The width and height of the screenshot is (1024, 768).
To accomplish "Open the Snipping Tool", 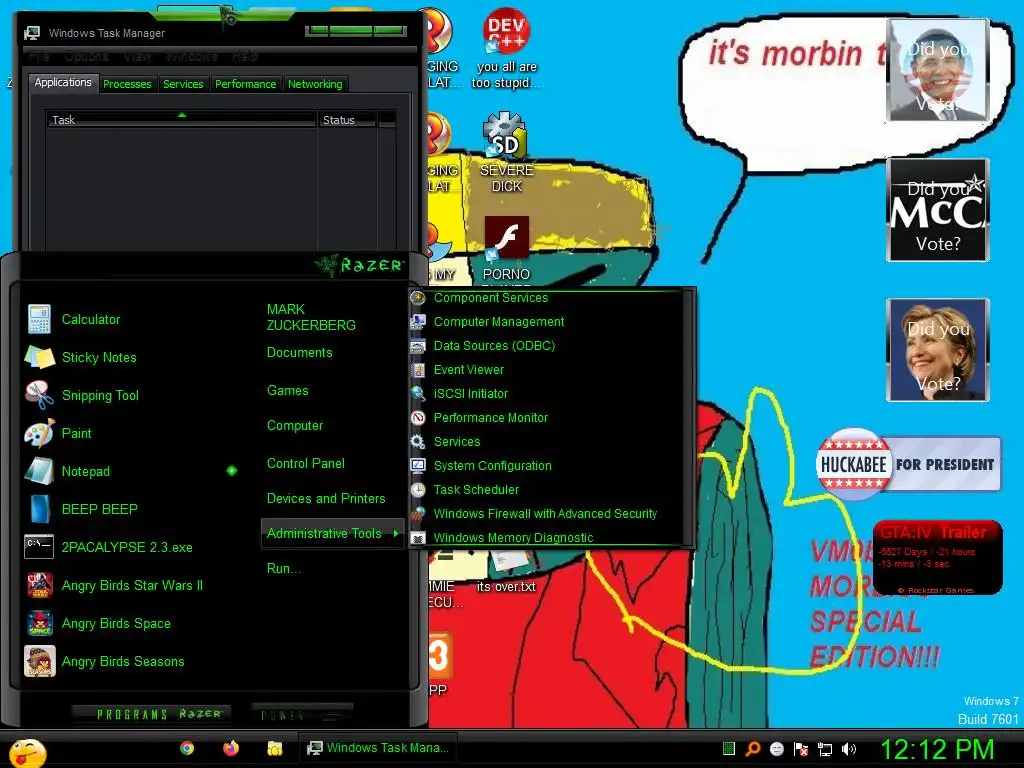I will (83, 395).
